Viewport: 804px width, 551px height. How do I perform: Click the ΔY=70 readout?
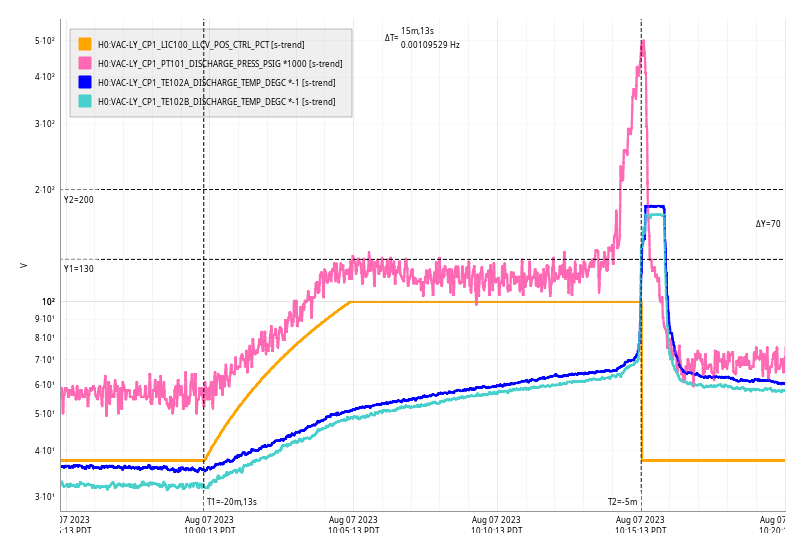pos(768,224)
